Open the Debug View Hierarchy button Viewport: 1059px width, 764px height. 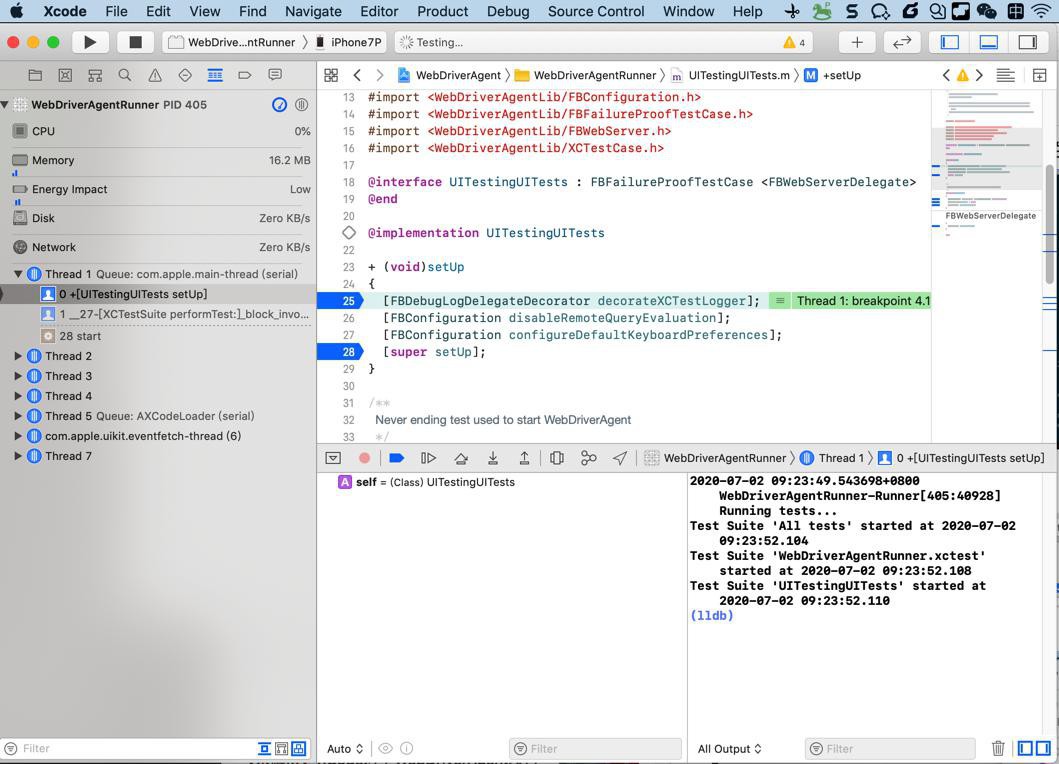557,458
